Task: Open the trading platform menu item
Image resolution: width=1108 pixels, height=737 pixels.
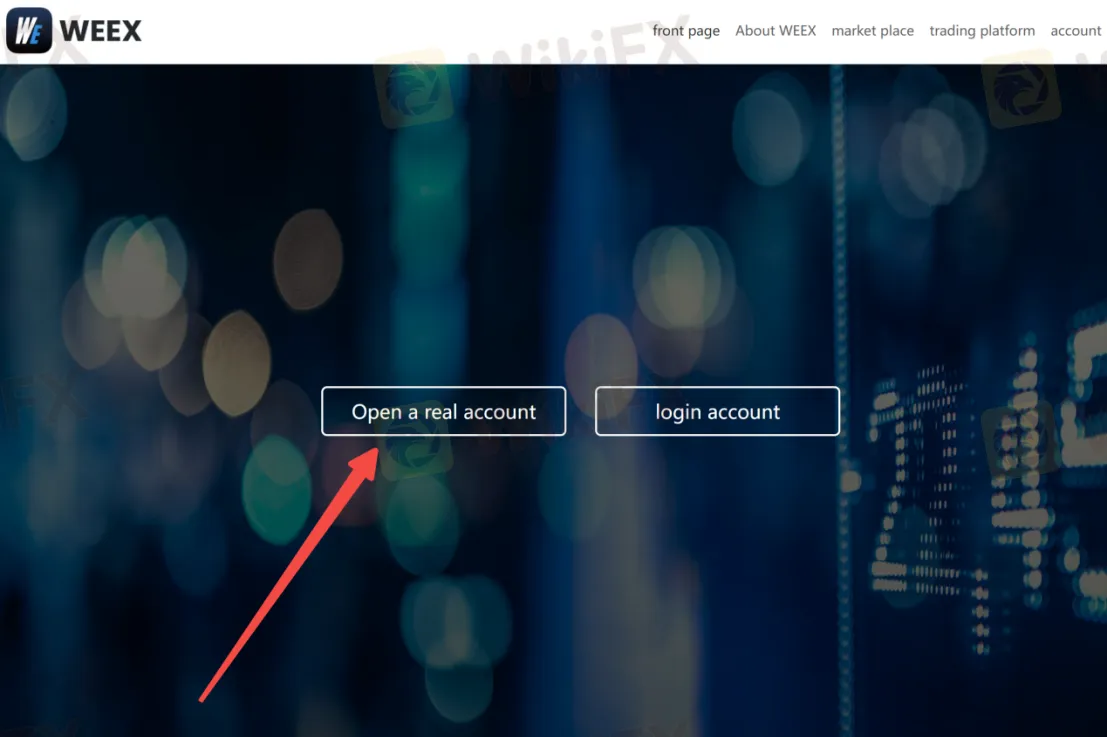Action: [982, 31]
